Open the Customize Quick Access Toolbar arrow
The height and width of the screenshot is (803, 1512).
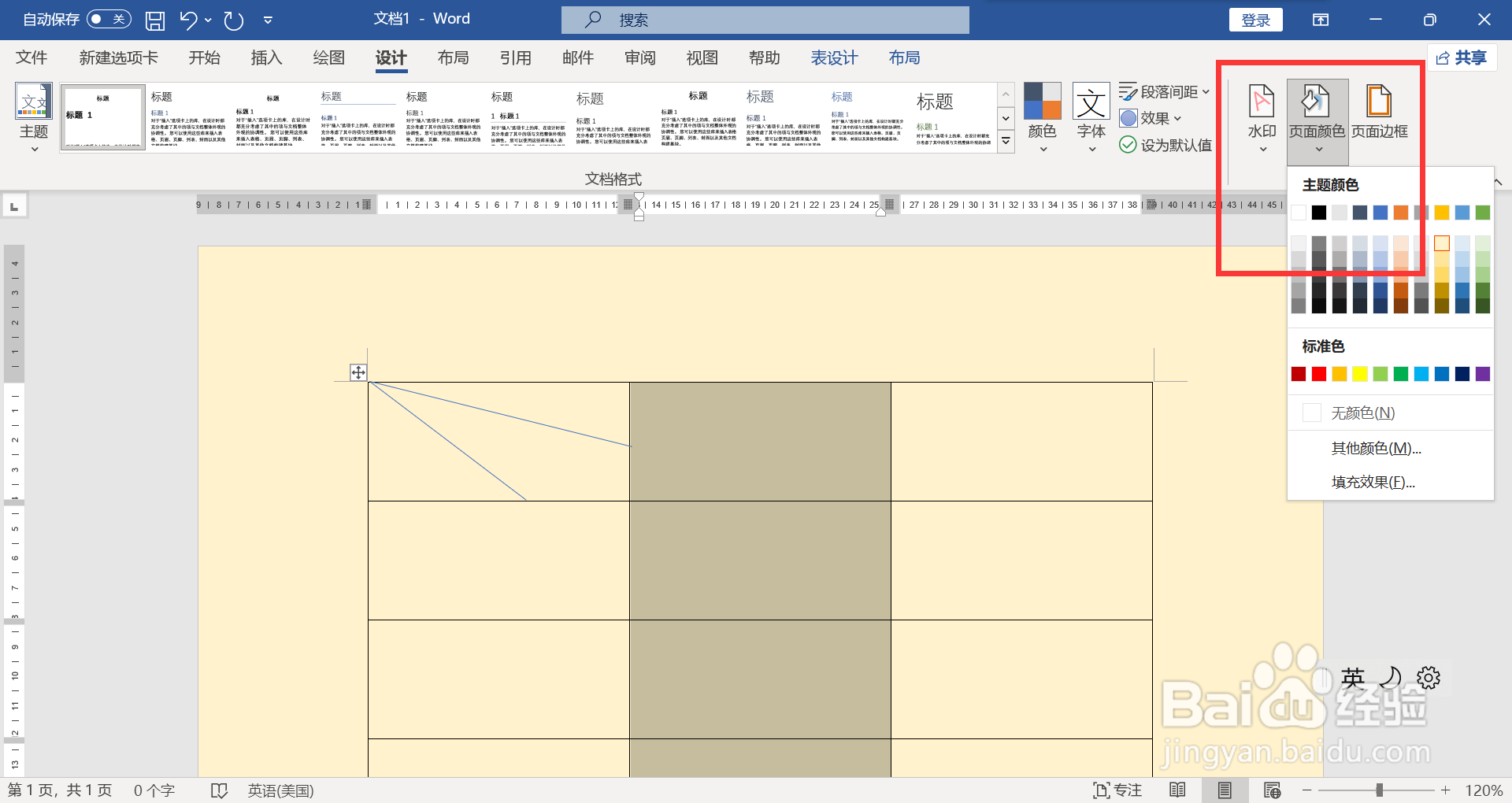point(268,20)
